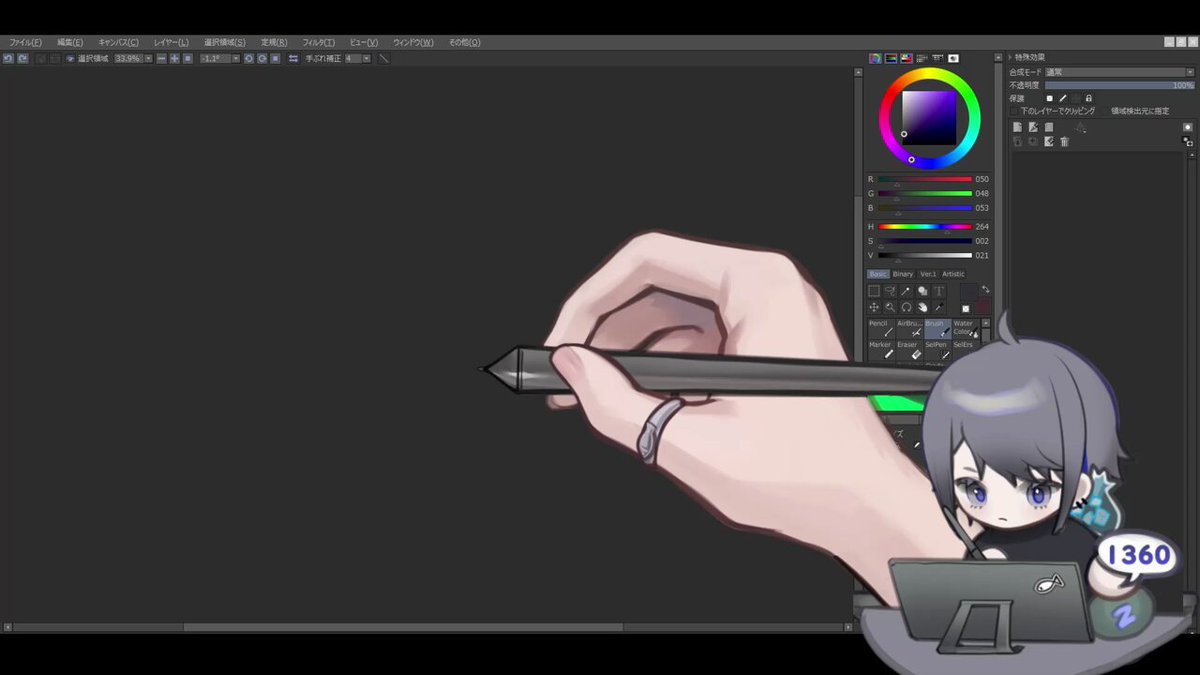Choose the Eraser brush preset
The height and width of the screenshot is (675, 1200).
click(909, 350)
